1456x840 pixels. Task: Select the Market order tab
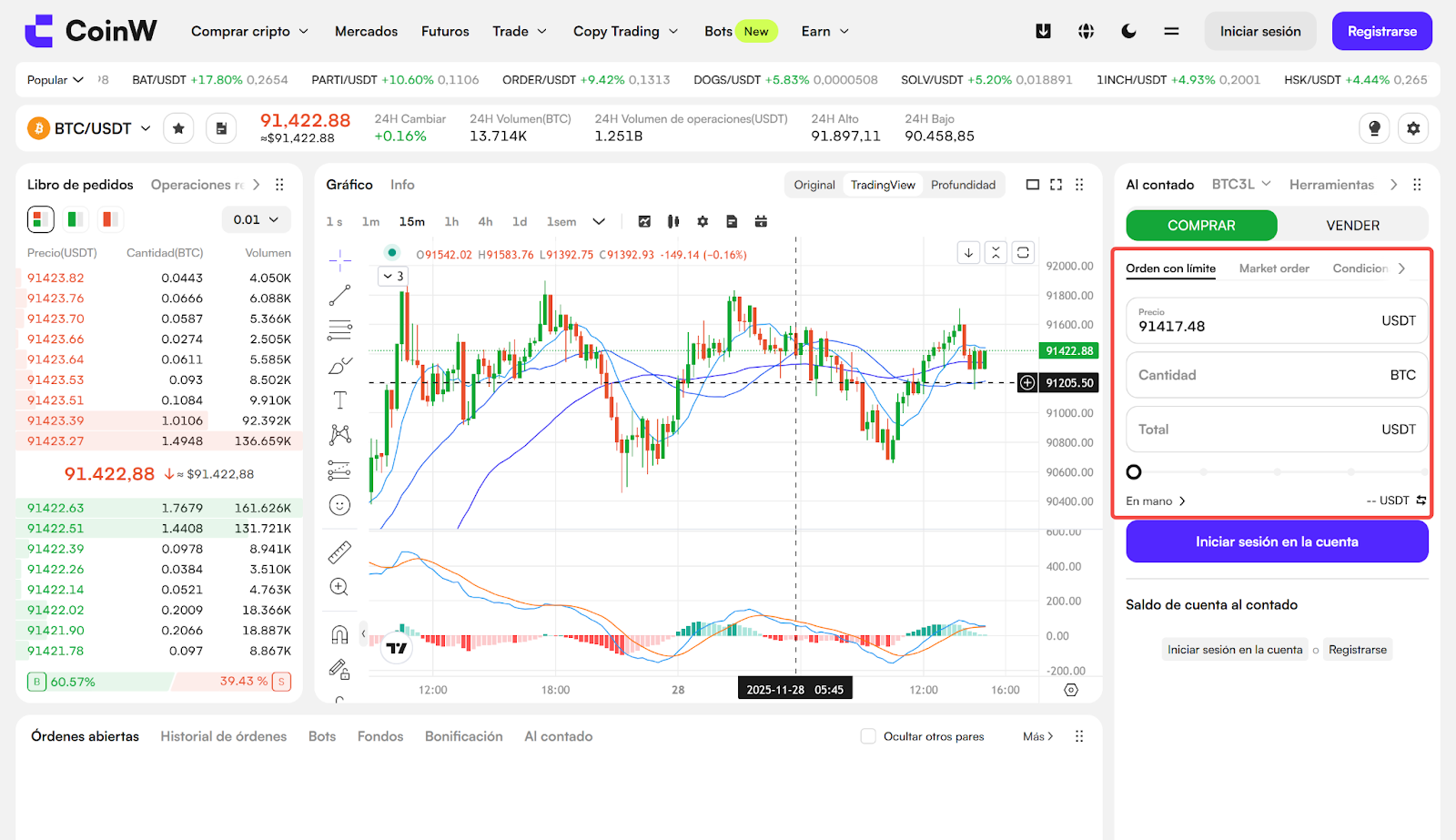[x=1274, y=268]
